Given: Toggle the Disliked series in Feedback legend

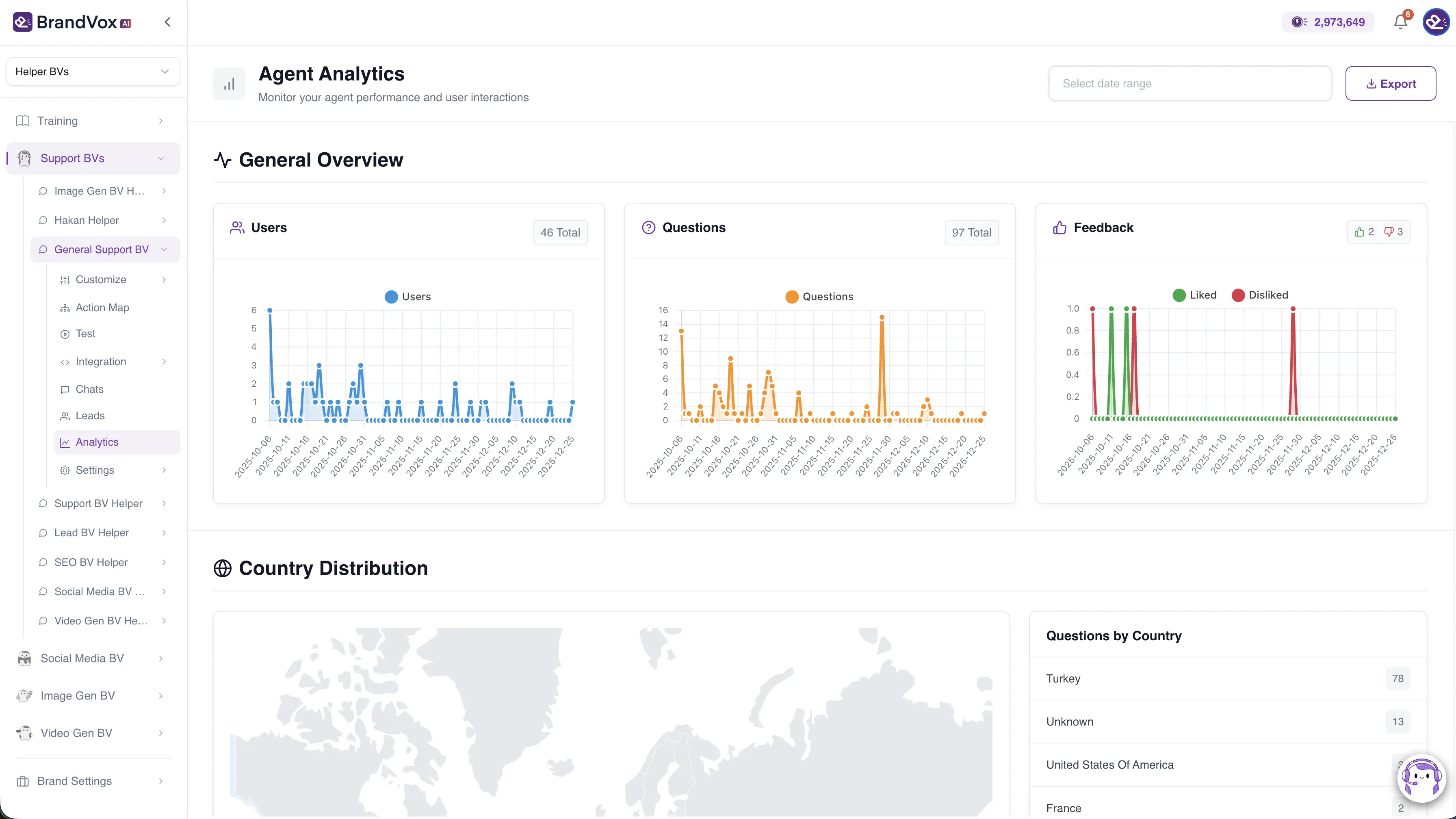Looking at the screenshot, I should (1260, 295).
